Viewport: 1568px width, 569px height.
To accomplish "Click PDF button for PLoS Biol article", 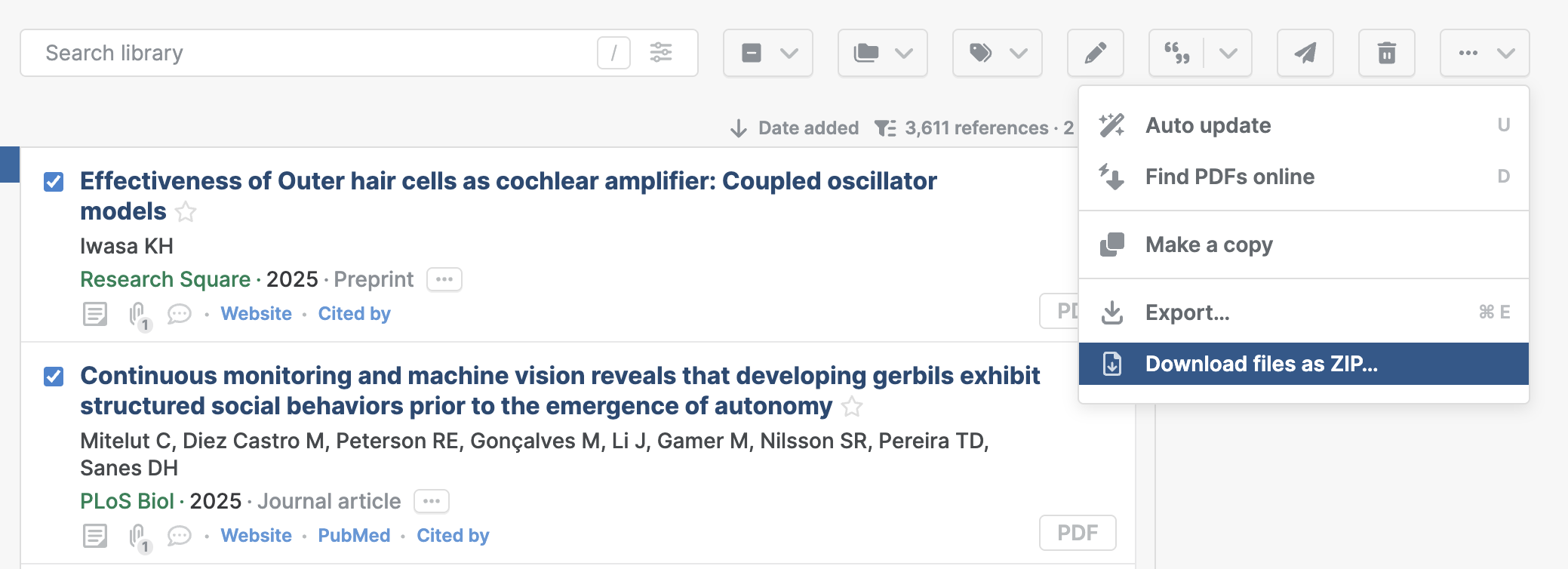I will coord(1077,533).
